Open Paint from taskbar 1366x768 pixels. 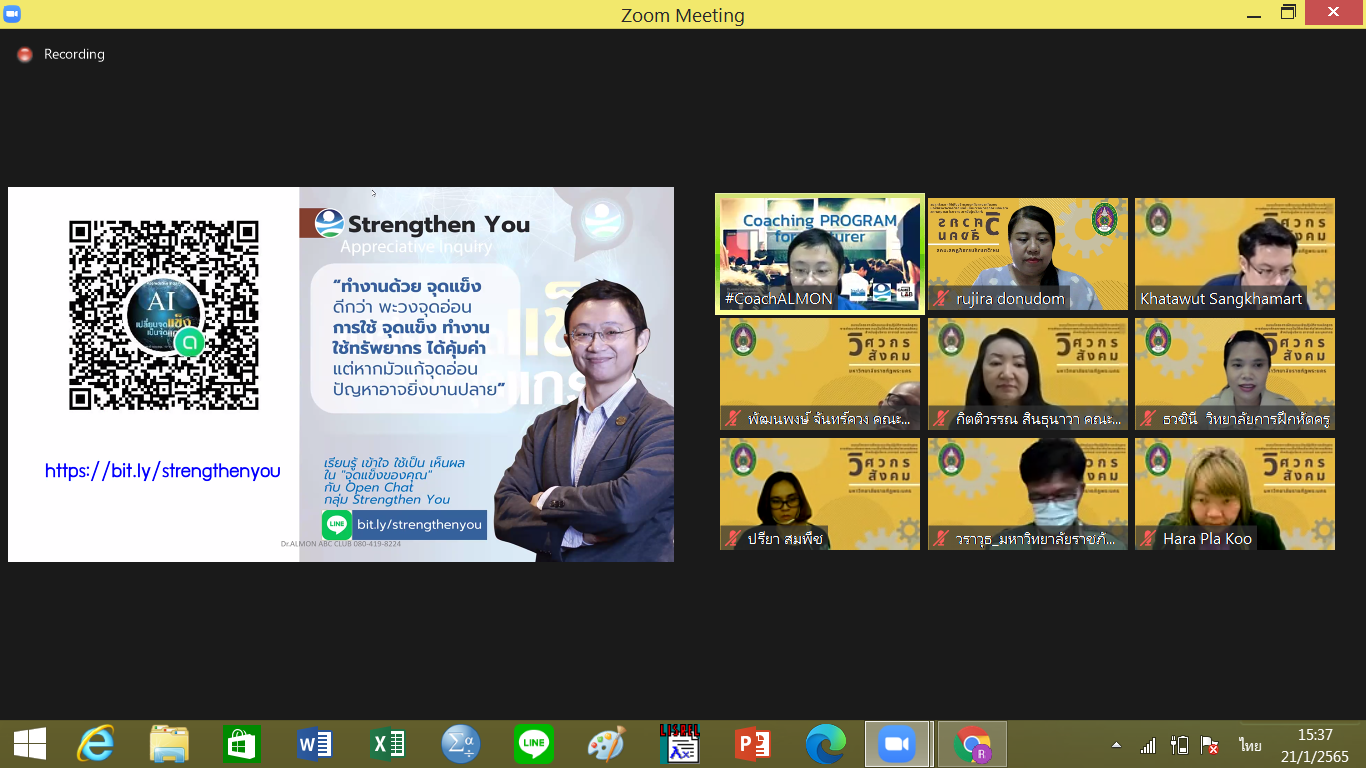click(x=606, y=744)
